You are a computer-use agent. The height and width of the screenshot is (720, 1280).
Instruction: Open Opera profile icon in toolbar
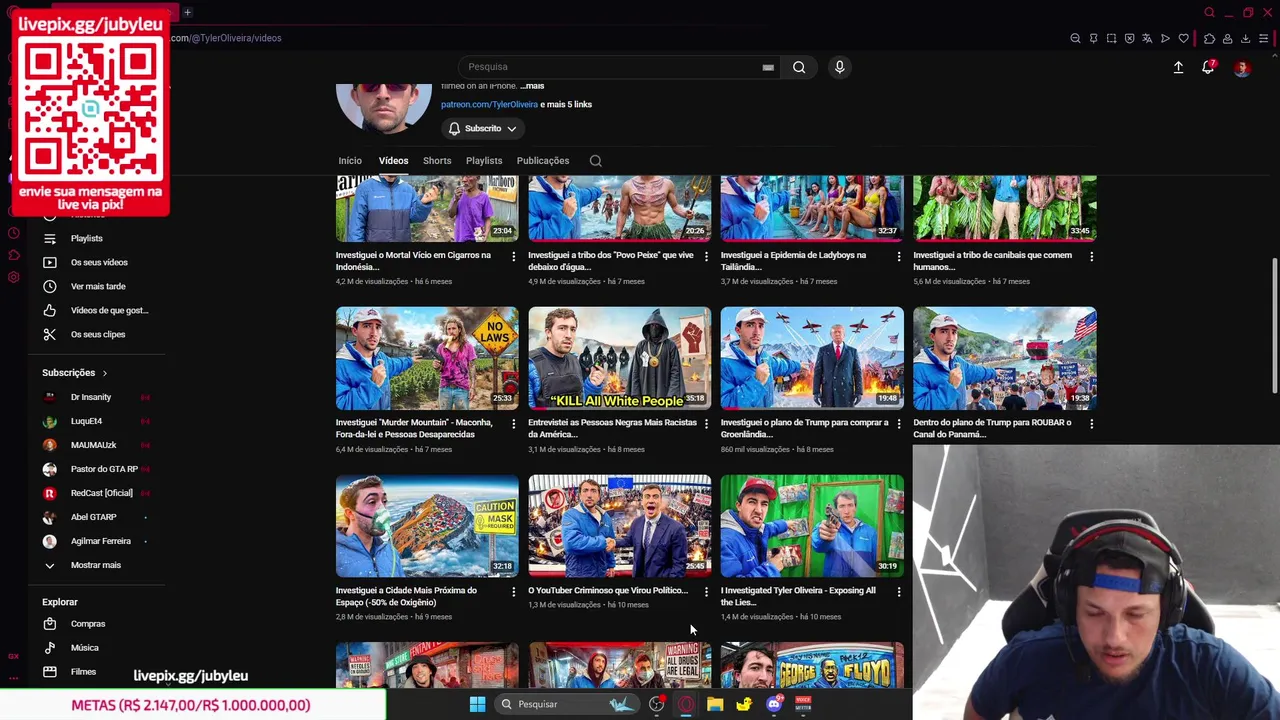coord(1227,38)
